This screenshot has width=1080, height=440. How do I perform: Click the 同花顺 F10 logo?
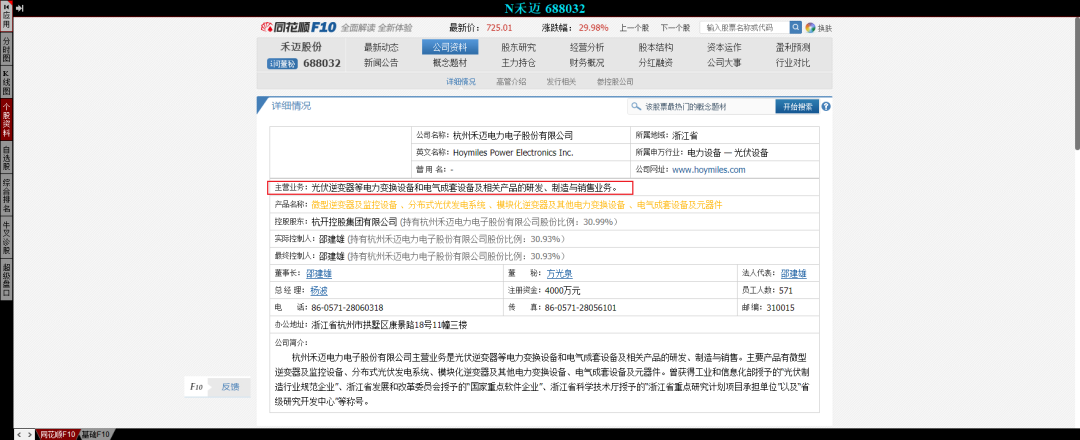(298, 28)
